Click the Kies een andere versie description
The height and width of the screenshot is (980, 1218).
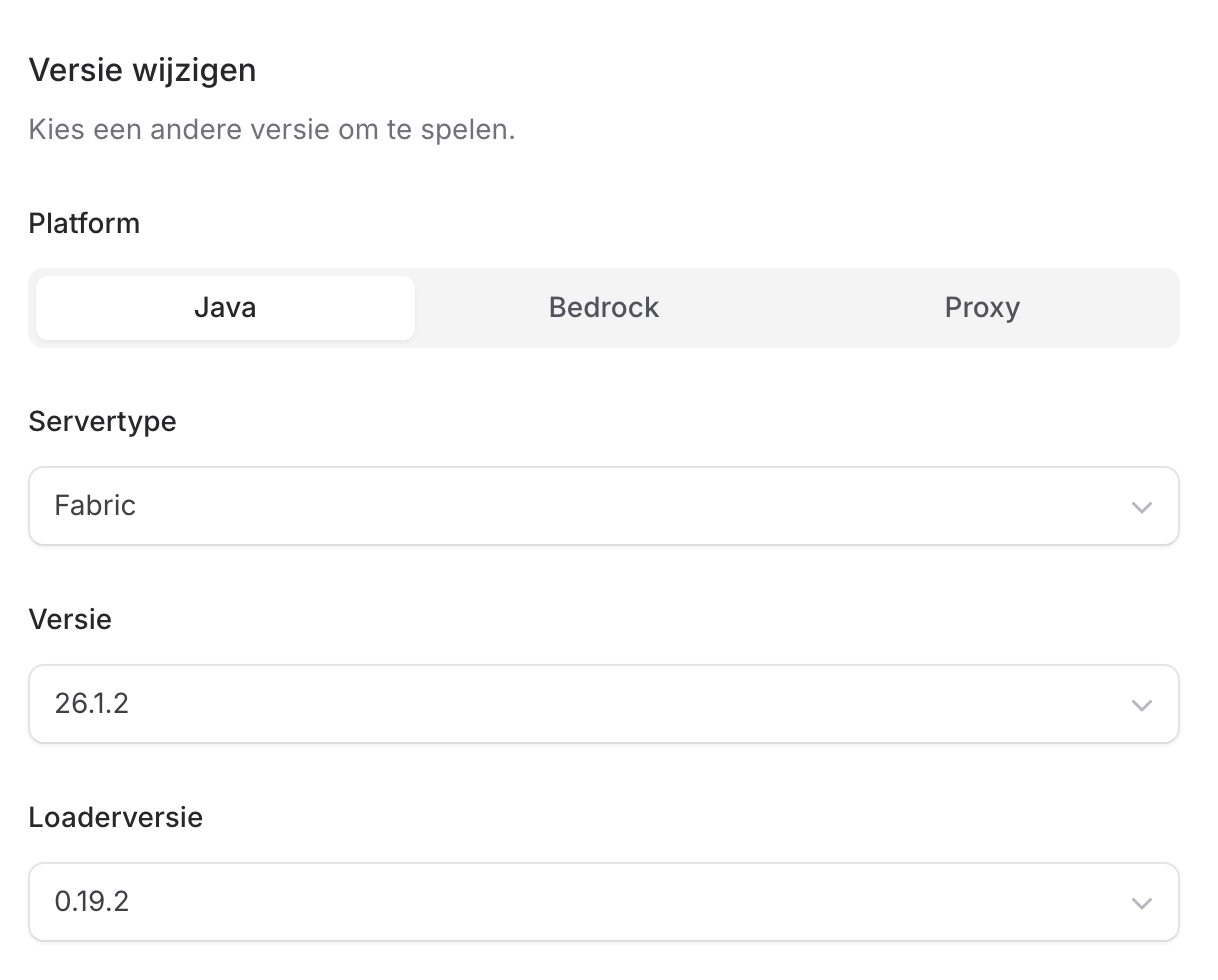pyautogui.click(x=272, y=130)
